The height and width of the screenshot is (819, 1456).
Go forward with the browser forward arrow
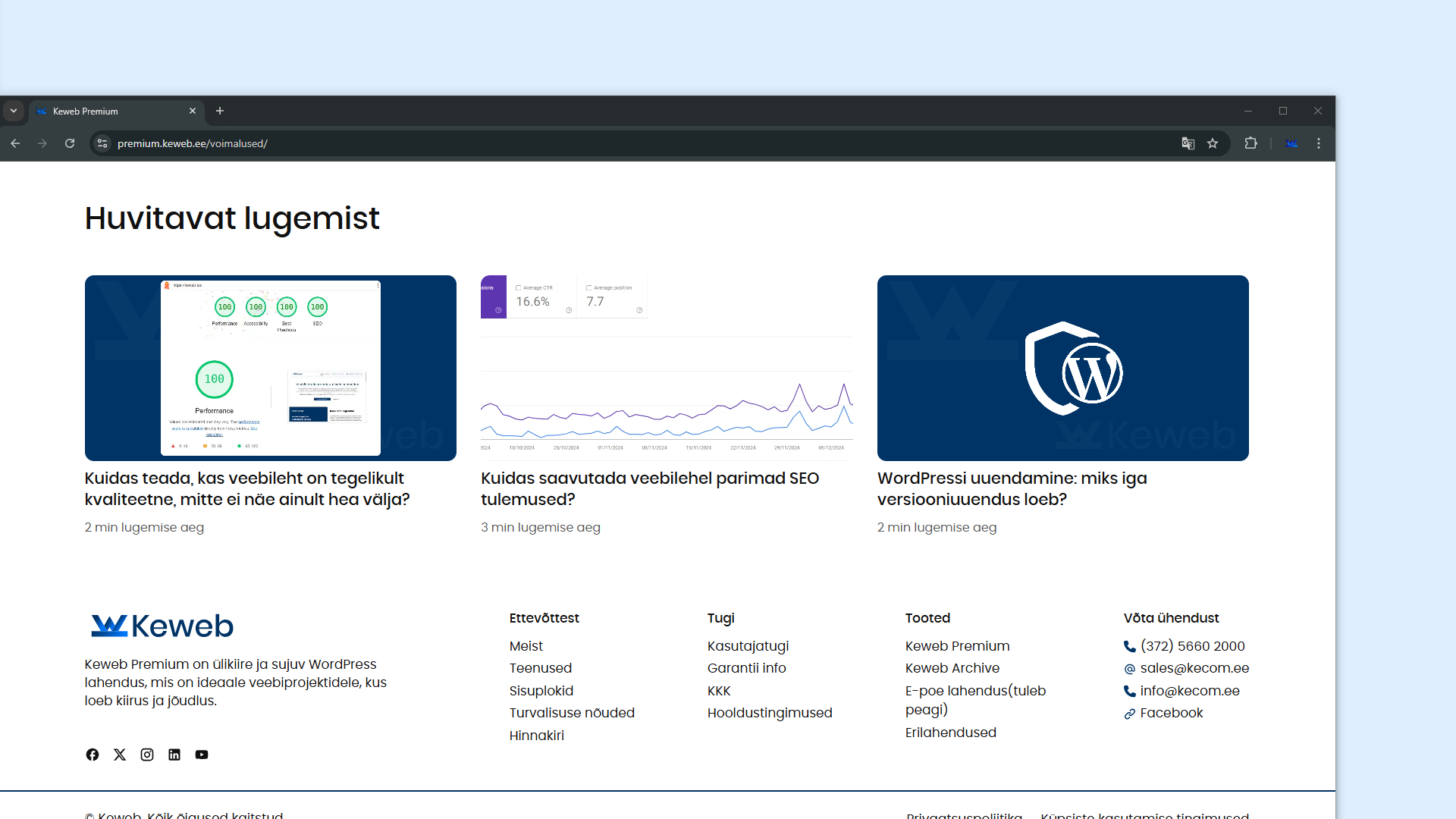[x=42, y=143]
